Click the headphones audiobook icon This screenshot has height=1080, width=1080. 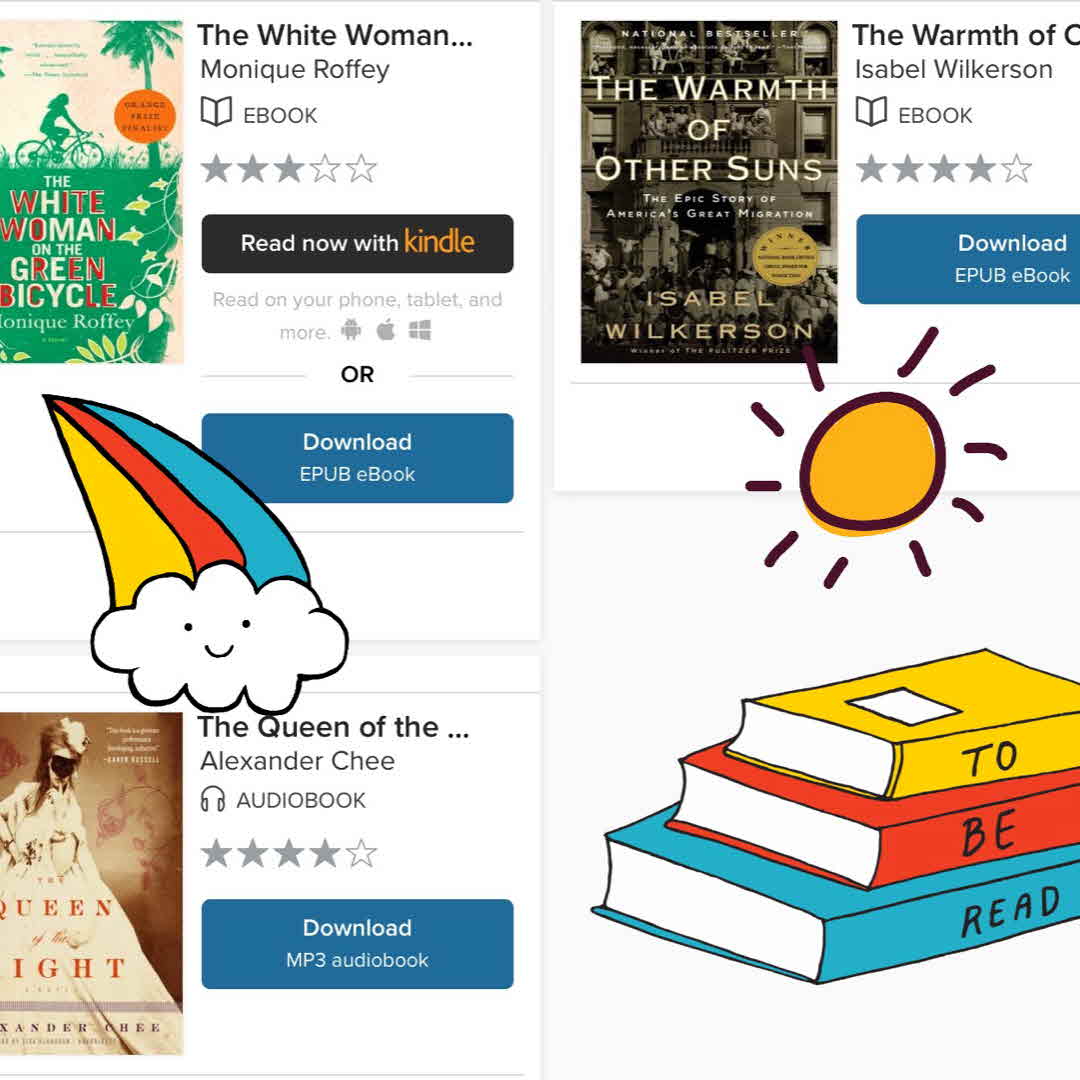[213, 800]
